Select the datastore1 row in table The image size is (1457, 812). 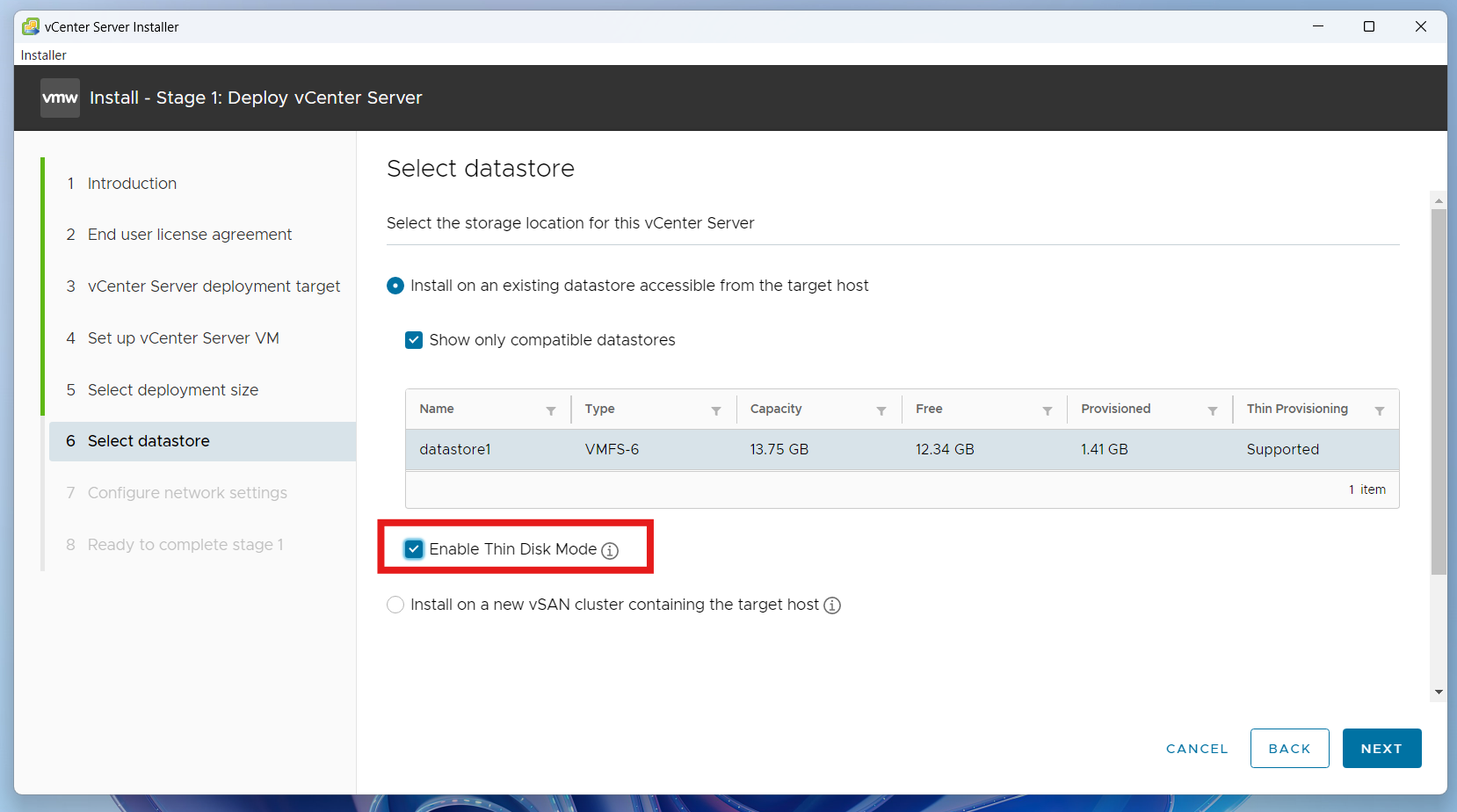902,450
